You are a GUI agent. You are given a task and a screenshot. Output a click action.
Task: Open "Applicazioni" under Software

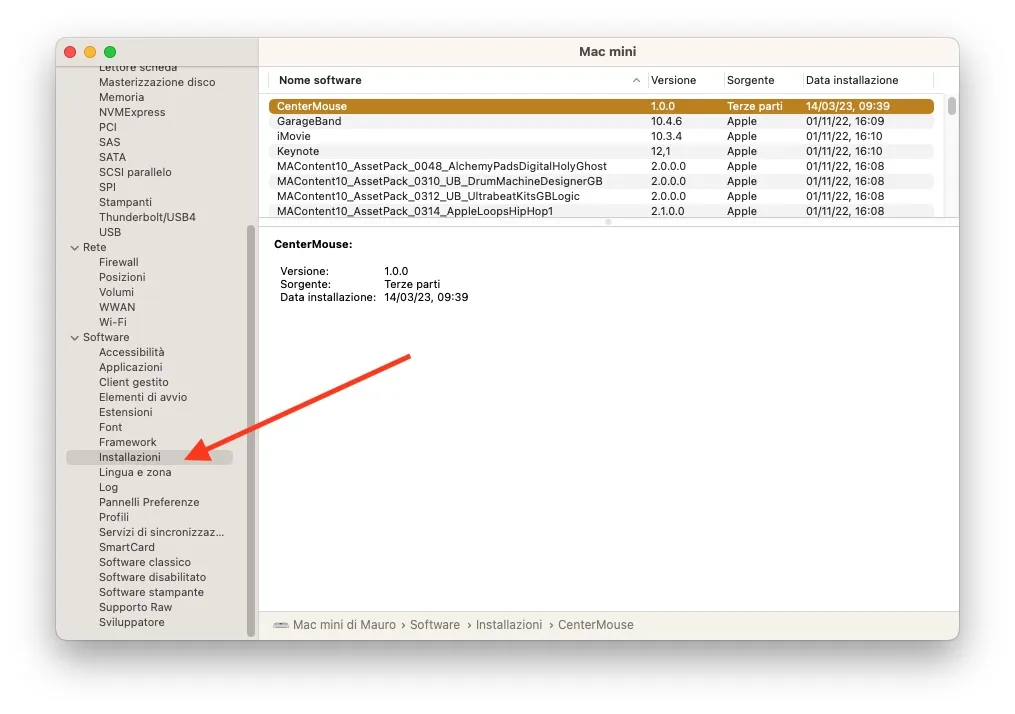tap(130, 367)
